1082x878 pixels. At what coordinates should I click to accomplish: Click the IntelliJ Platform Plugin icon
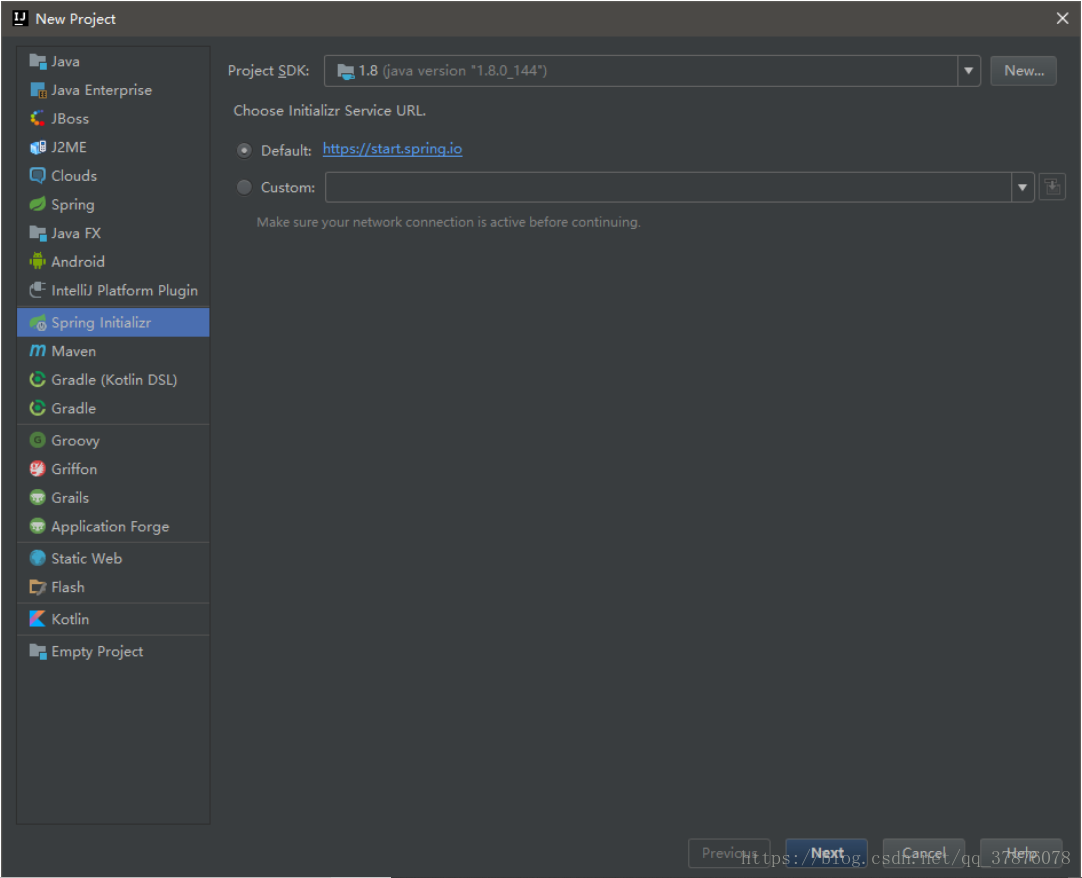37,290
